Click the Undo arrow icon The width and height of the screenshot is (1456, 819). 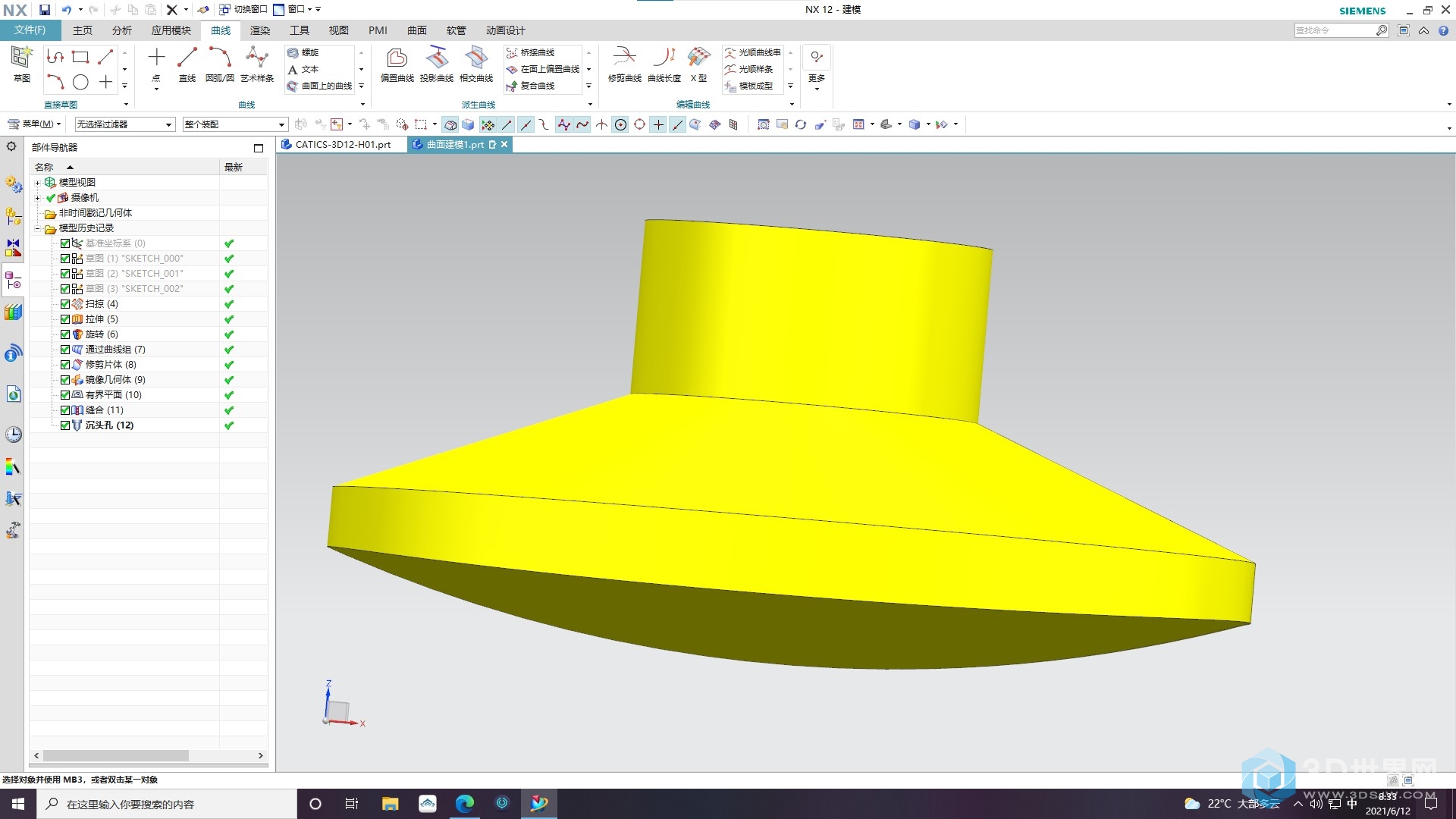tap(67, 10)
